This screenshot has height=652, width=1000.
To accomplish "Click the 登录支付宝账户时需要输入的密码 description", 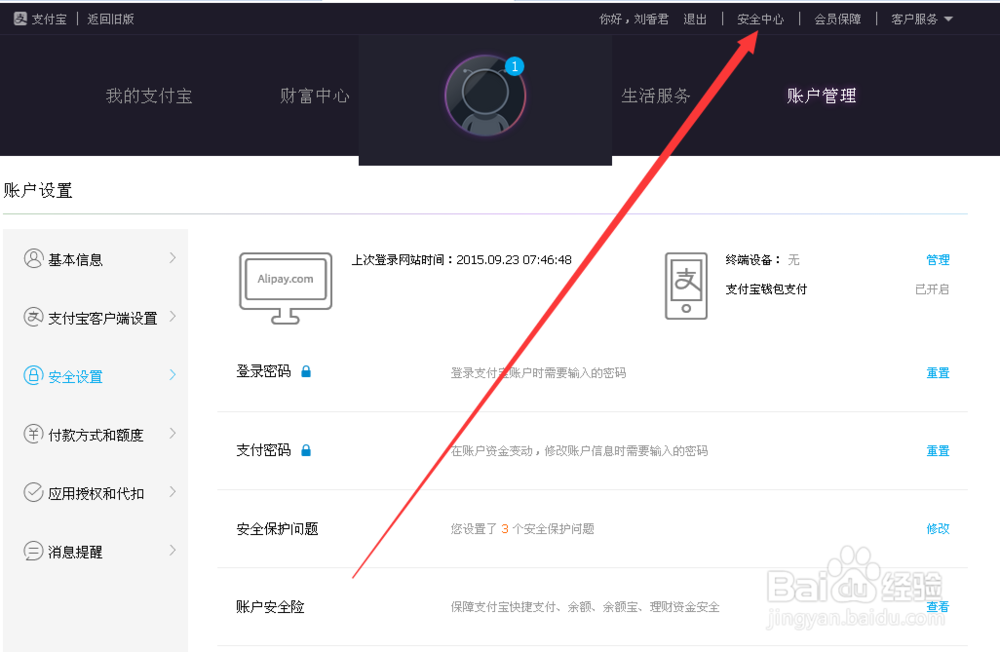I will pyautogui.click(x=538, y=373).
